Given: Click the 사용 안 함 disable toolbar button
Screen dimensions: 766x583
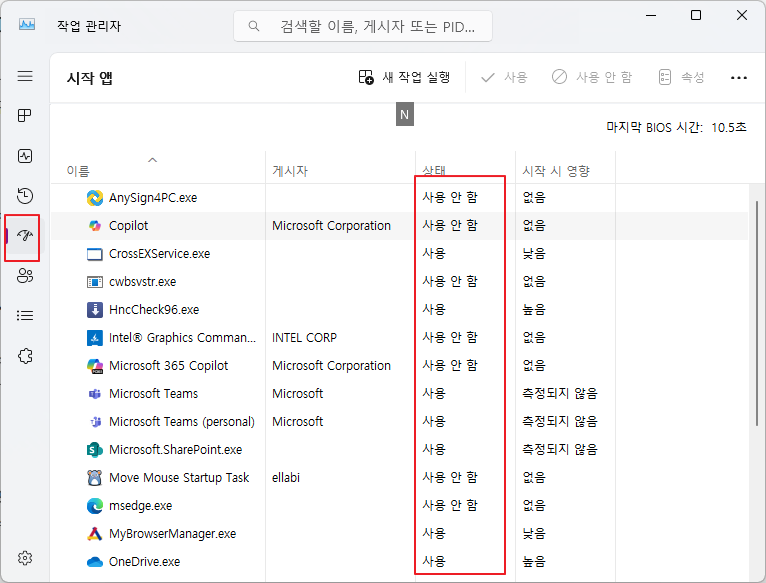Looking at the screenshot, I should [x=592, y=77].
